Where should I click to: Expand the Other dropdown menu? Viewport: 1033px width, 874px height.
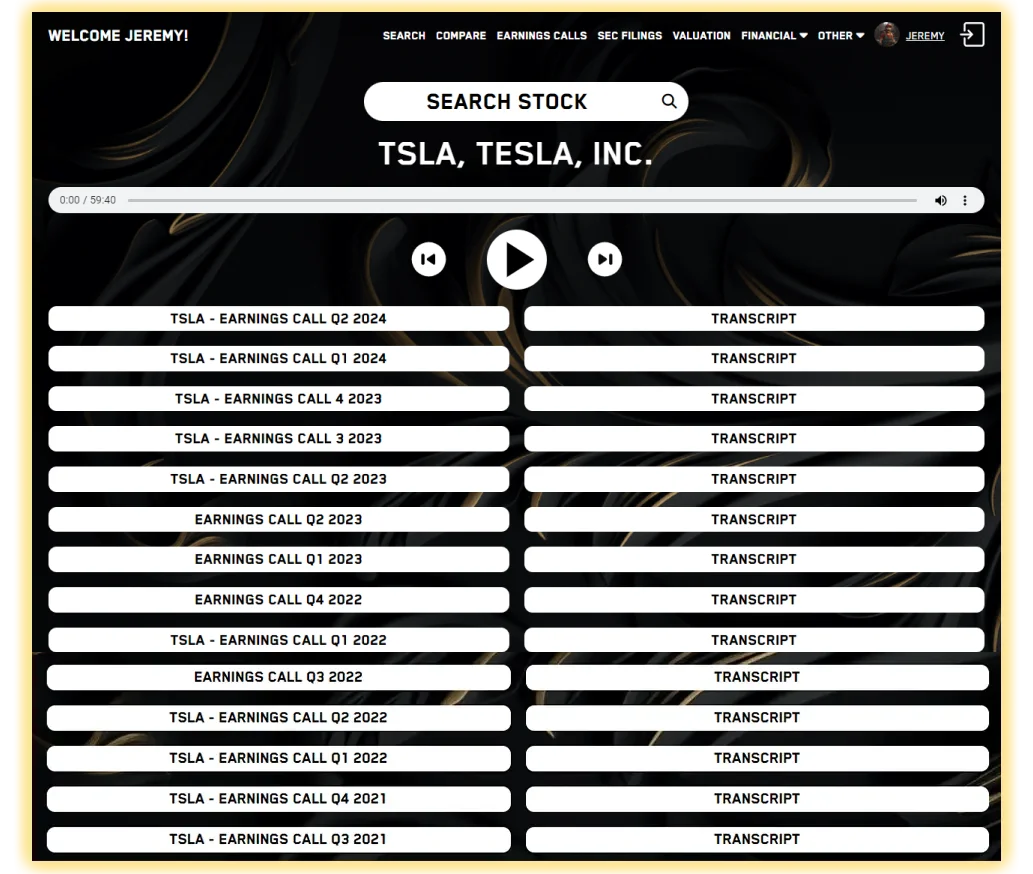click(x=841, y=36)
